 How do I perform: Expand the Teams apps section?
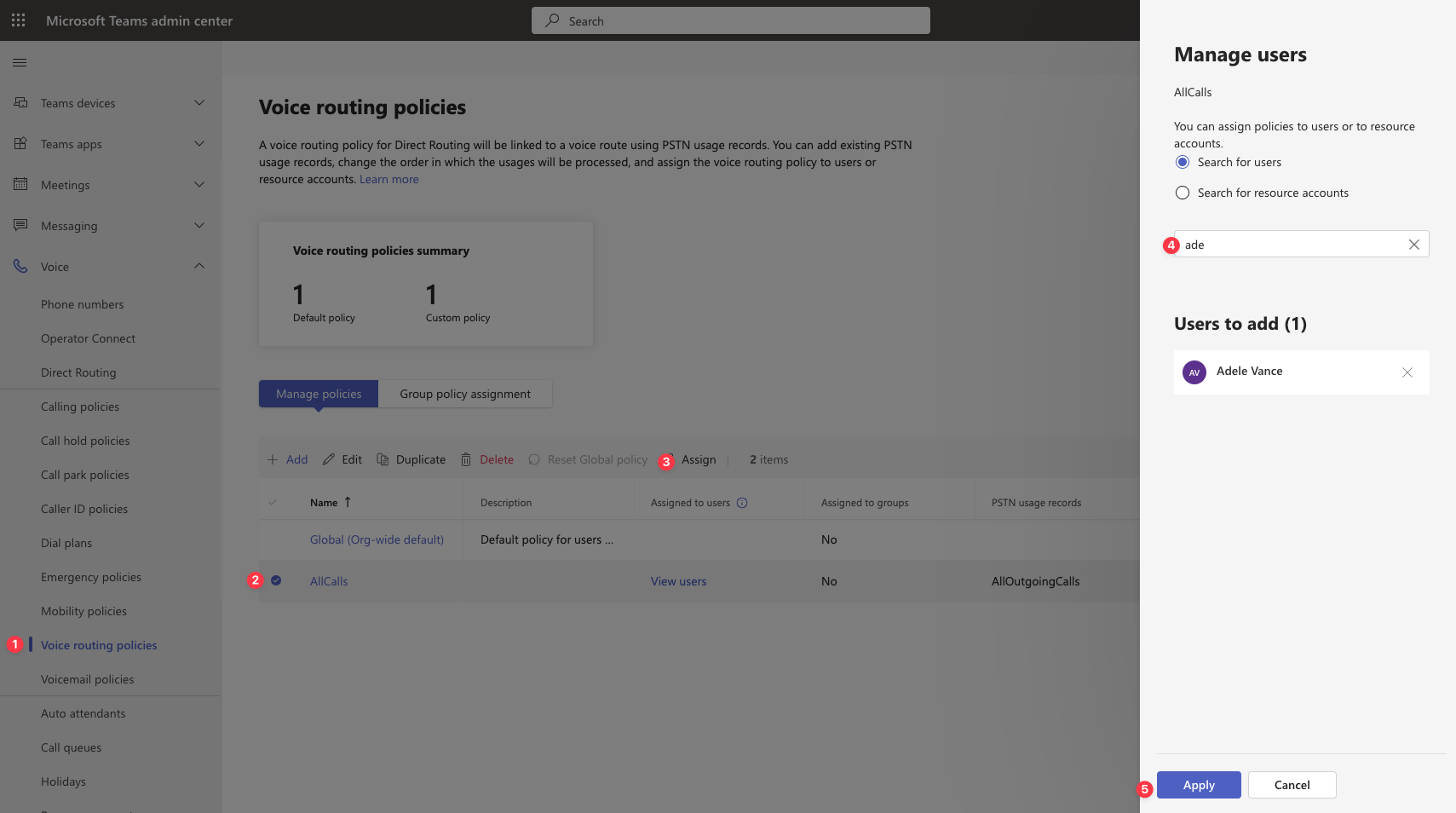199,143
